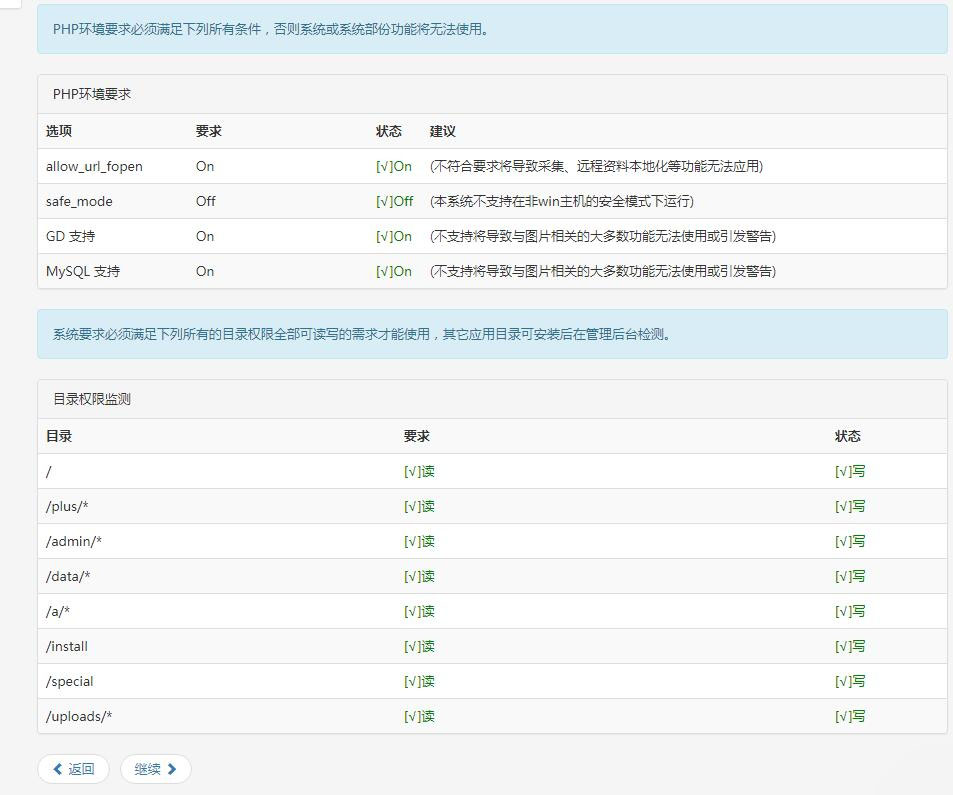Select the [√]写 mark for /admin/* directory
Viewport: 953px width, 795px height.
point(850,541)
